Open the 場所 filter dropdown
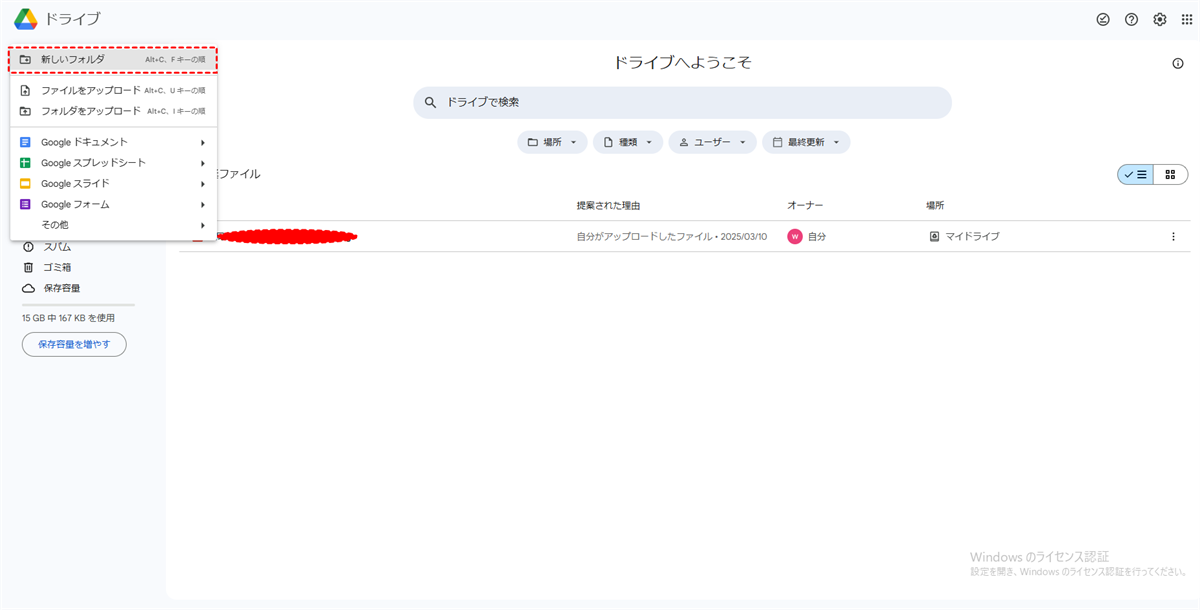Viewport: 1200px width, 610px height. coord(552,142)
